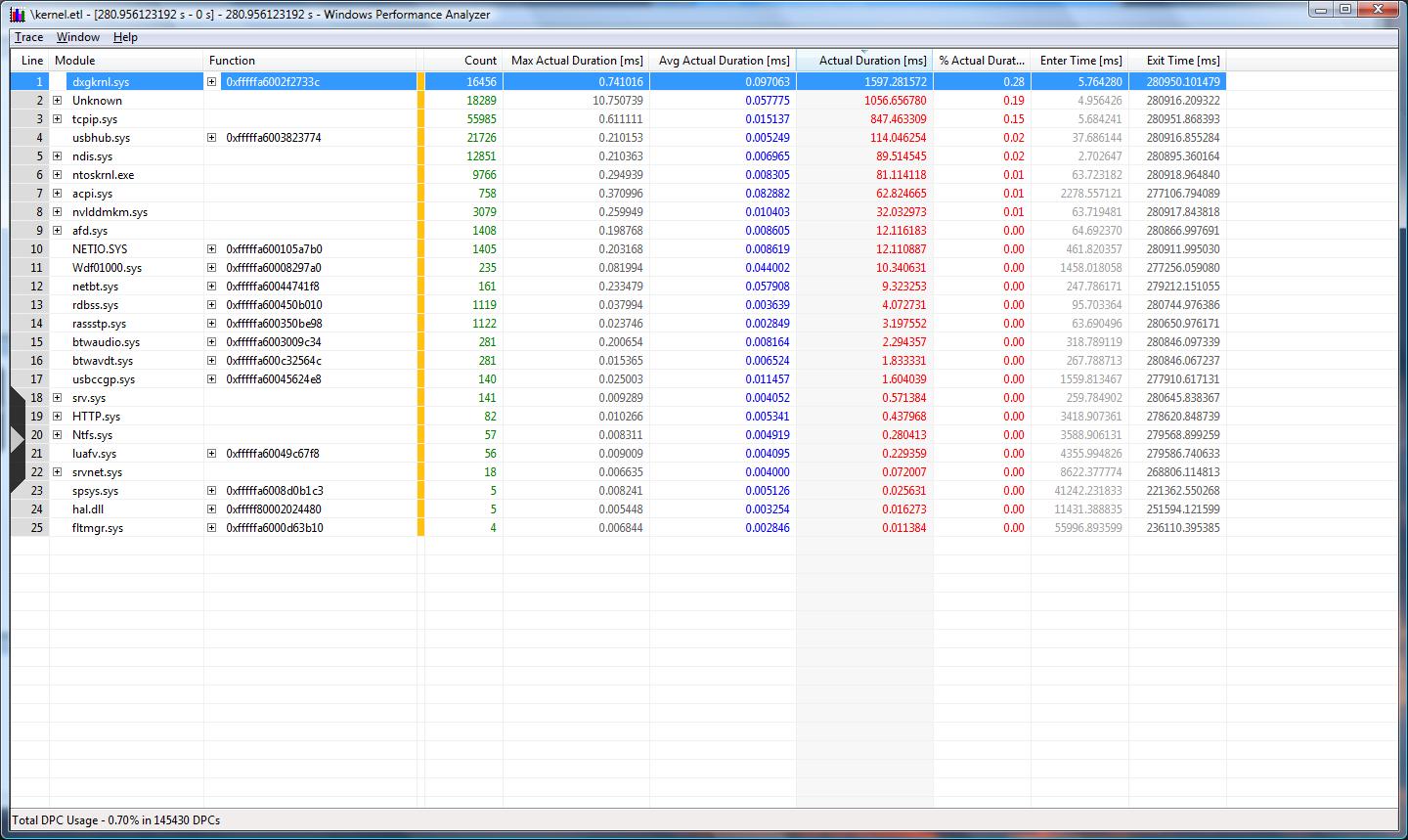Sort by Enter Time [ms] header
The width and height of the screenshot is (1408, 840).
click(x=1080, y=61)
